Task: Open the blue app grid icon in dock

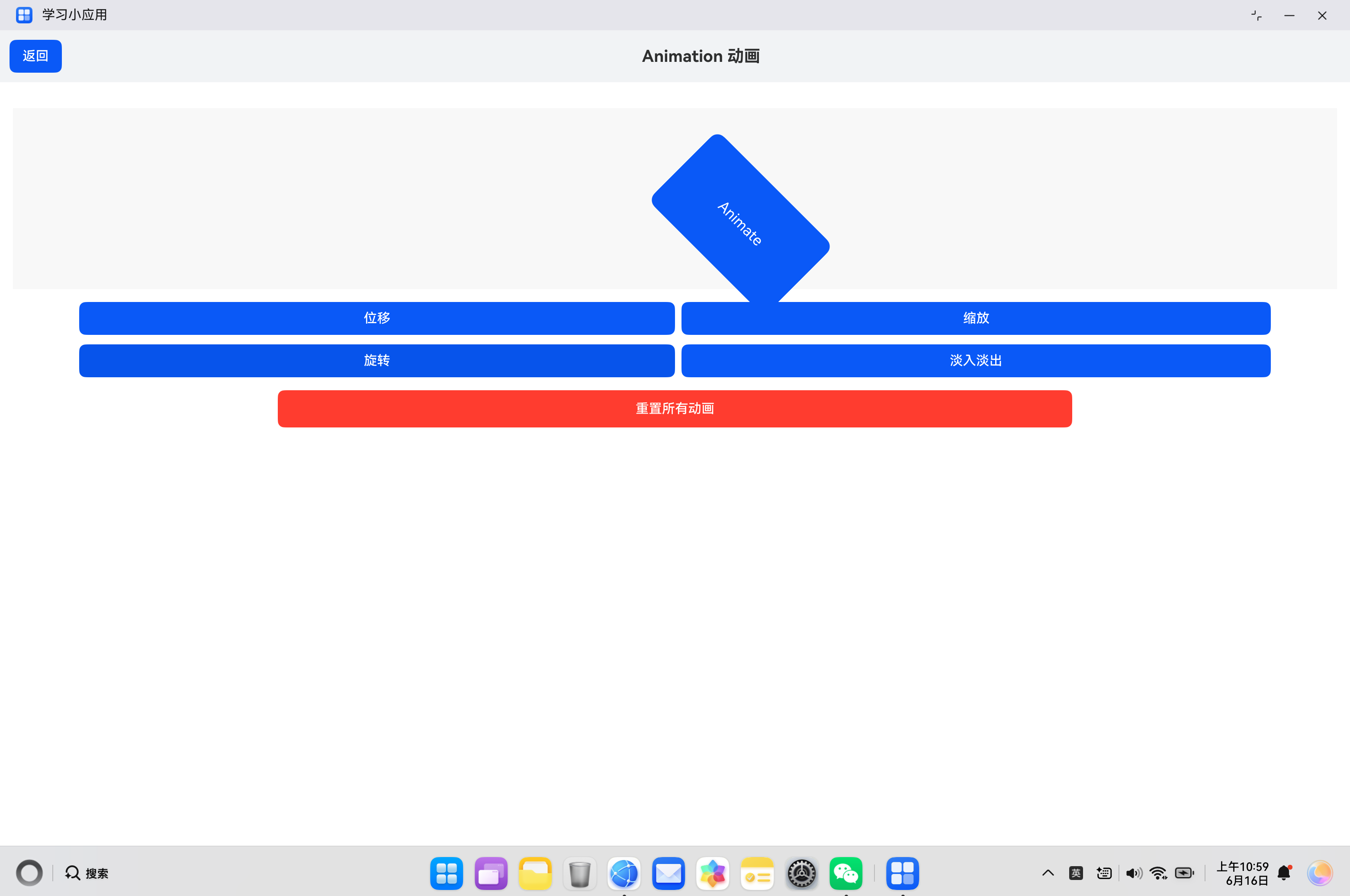Action: coord(447,873)
